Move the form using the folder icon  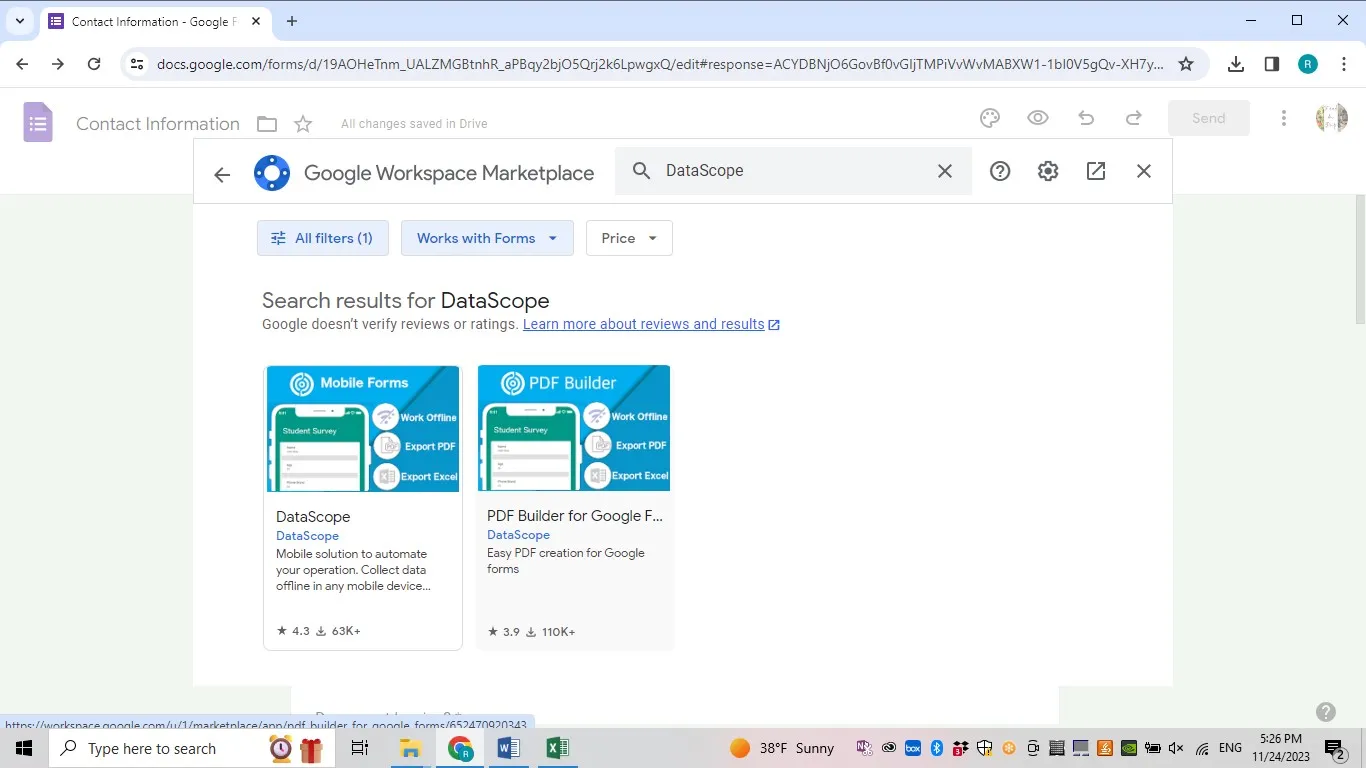tap(266, 123)
